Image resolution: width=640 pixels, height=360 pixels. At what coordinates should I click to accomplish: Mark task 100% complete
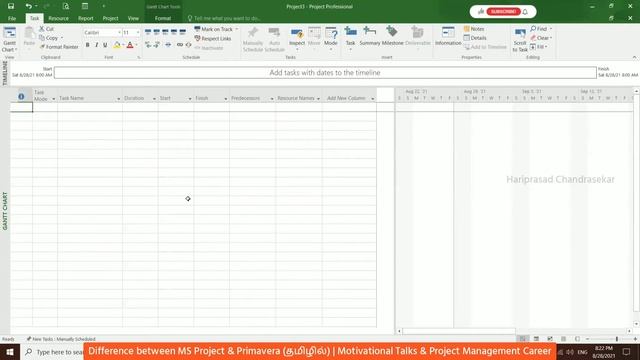point(182,32)
